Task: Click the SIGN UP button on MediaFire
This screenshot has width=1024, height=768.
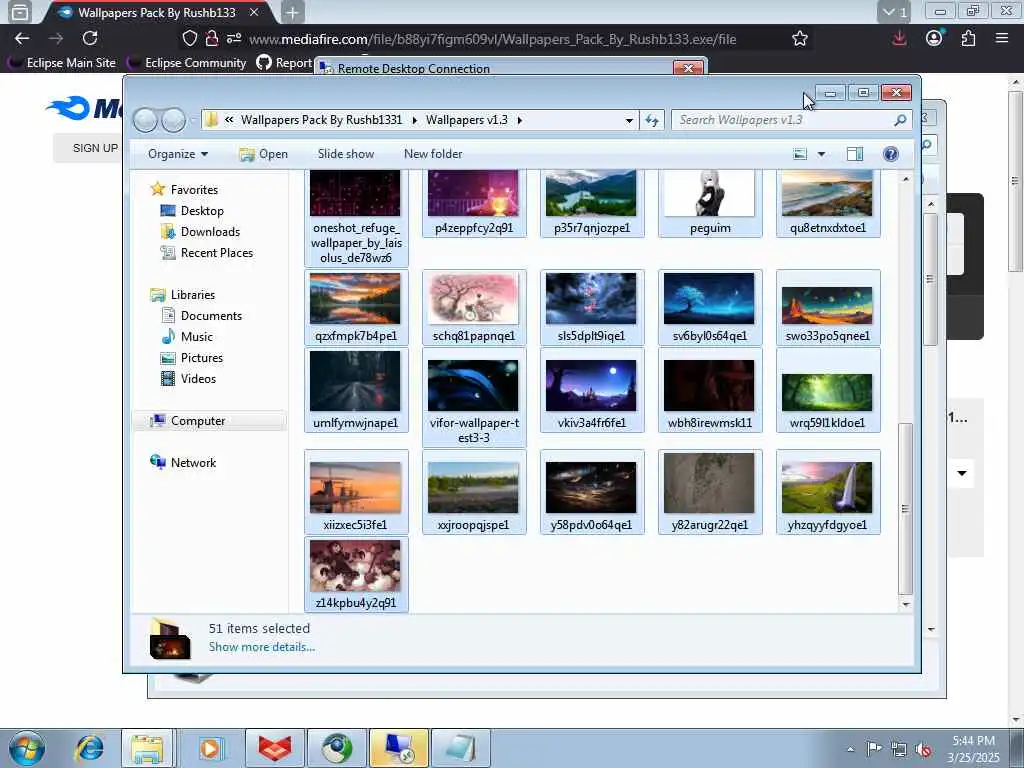Action: [95, 148]
